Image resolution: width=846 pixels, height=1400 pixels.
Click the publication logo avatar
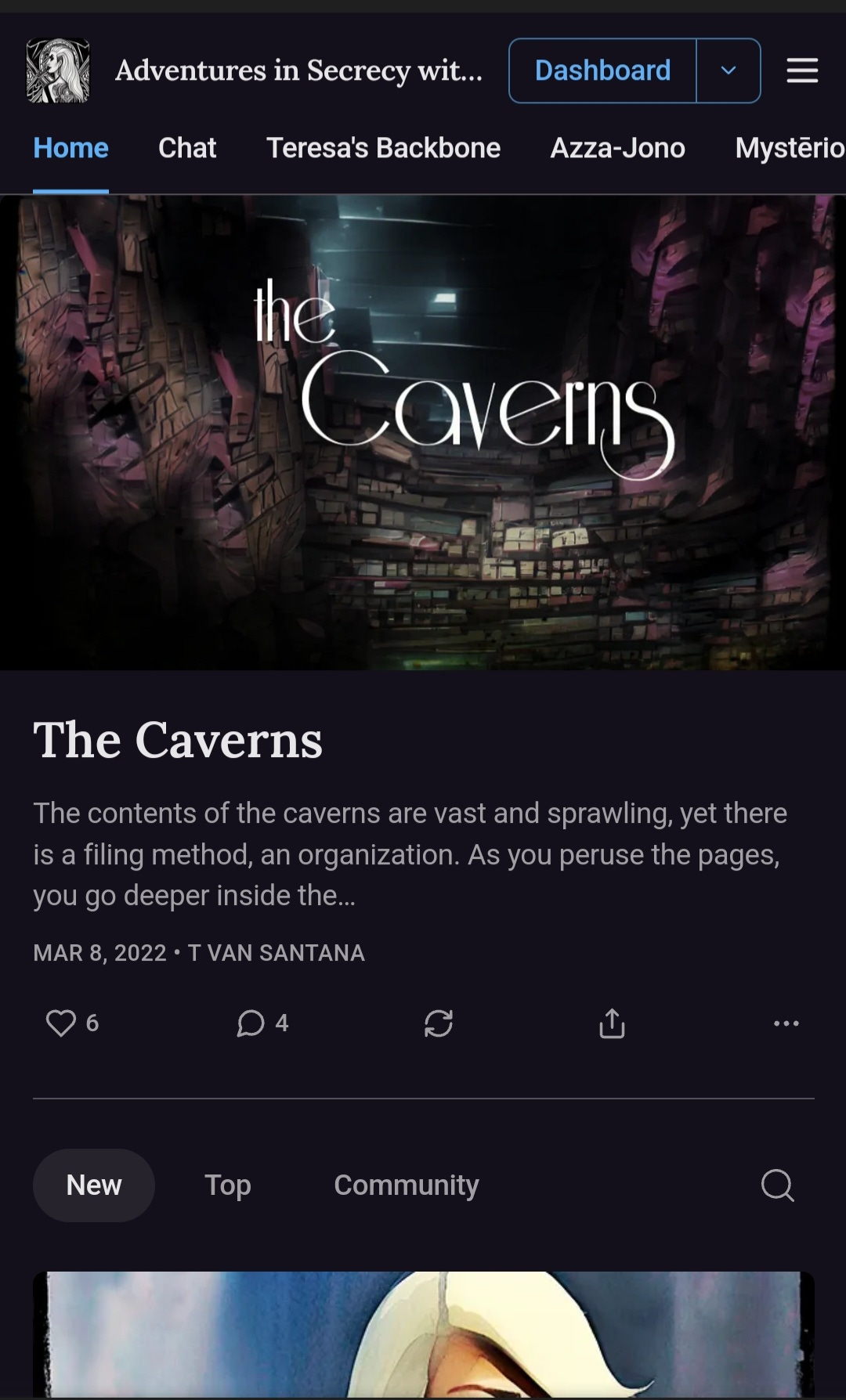point(58,70)
